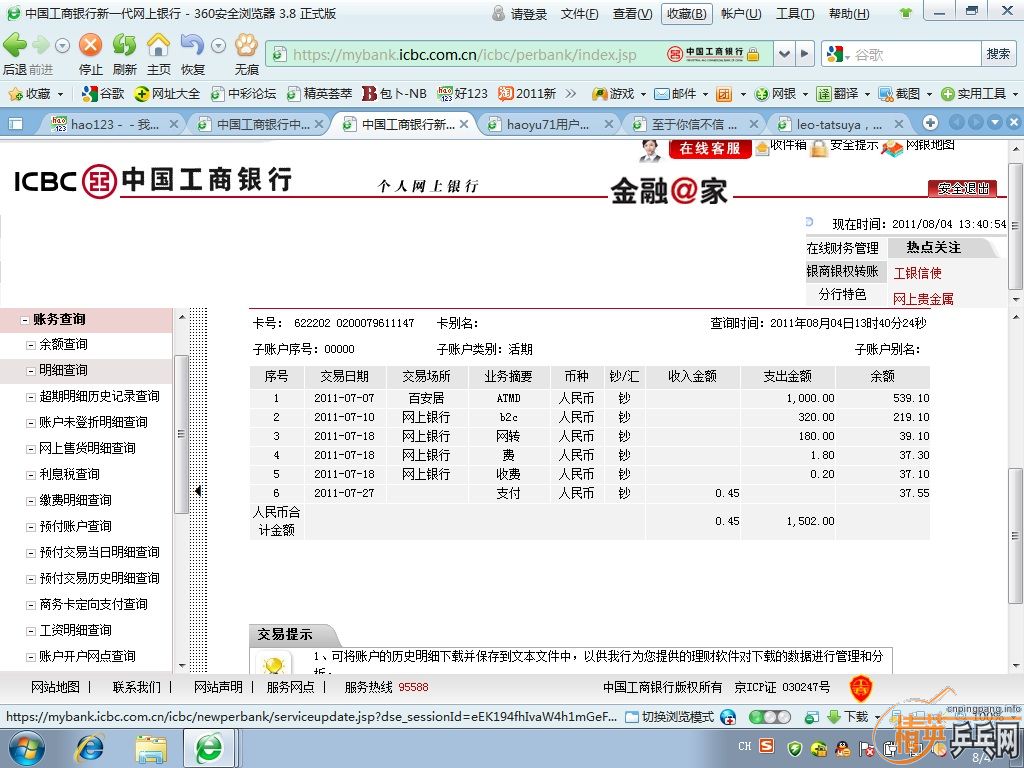Open the back/forward history dropdown
1024x768 pixels.
(62, 46)
